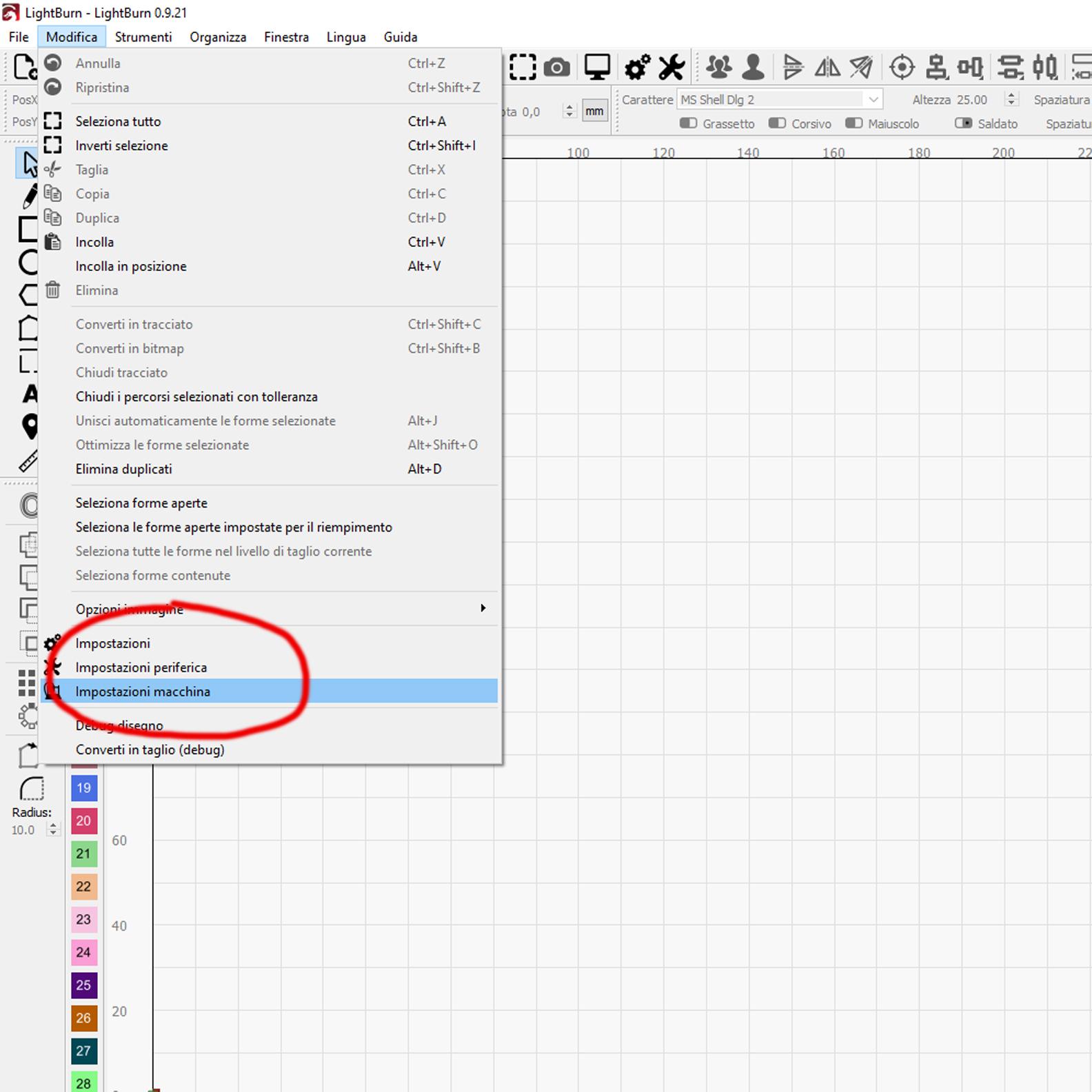Open the Organizza menu
1092x1092 pixels.
pos(218,37)
